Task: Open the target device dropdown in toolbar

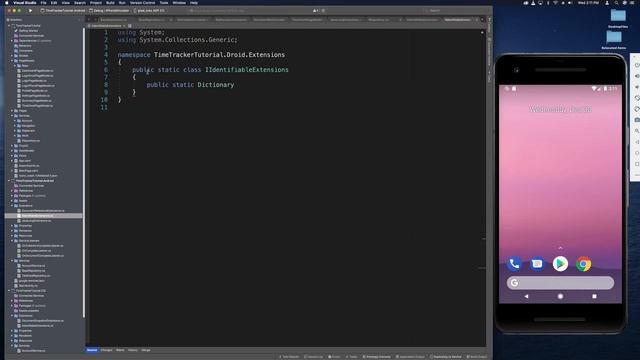Action: pyautogui.click(x=149, y=11)
